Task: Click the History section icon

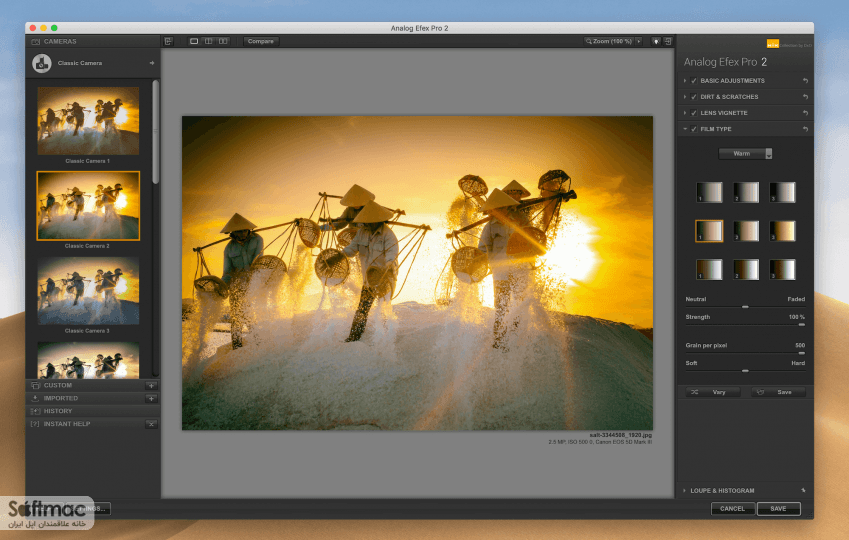Action: [35, 411]
